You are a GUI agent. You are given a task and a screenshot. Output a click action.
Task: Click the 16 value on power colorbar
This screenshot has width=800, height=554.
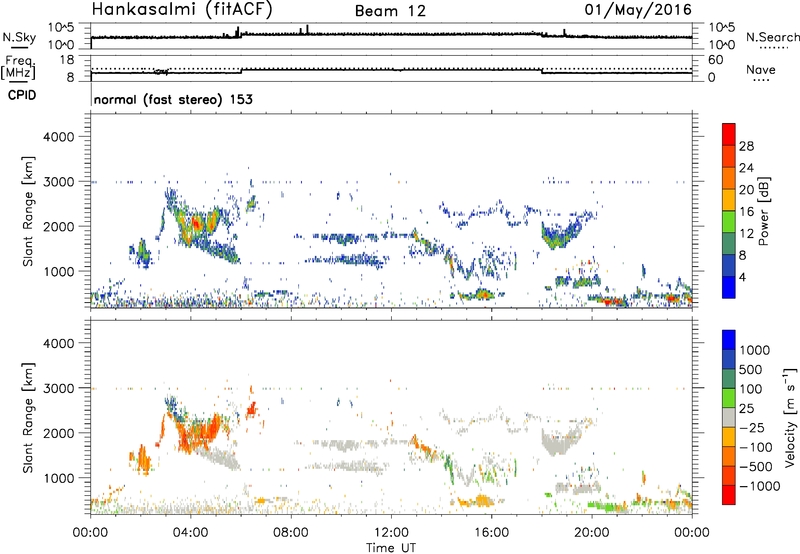point(746,212)
